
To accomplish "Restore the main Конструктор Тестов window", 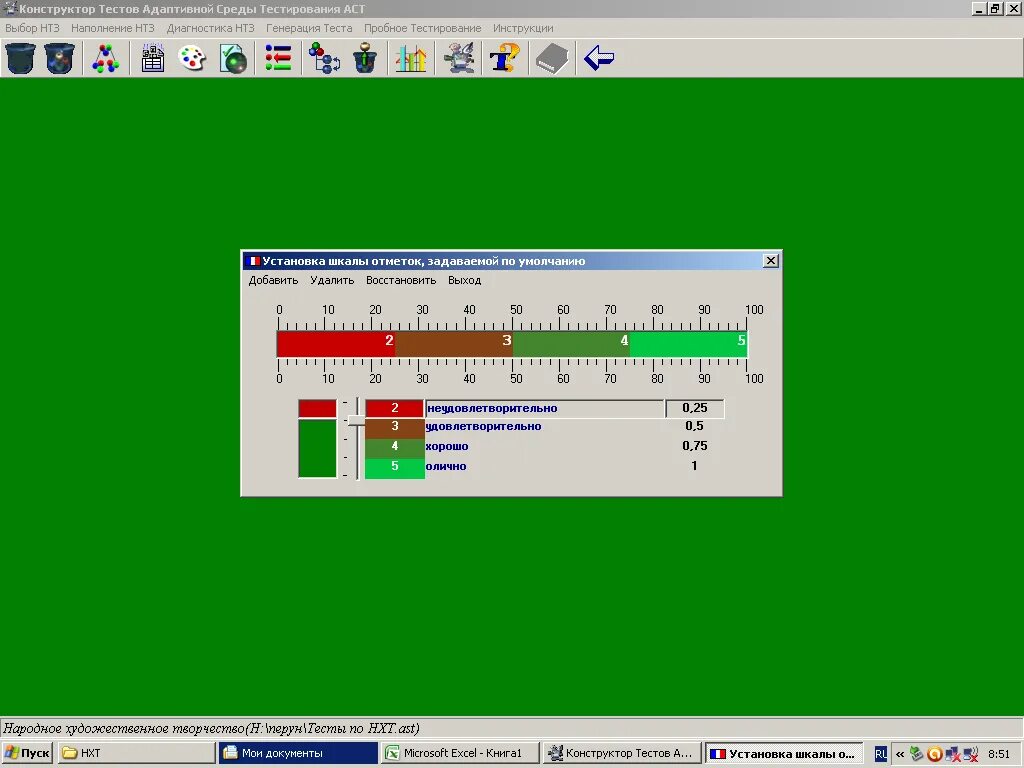I will pyautogui.click(x=995, y=8).
